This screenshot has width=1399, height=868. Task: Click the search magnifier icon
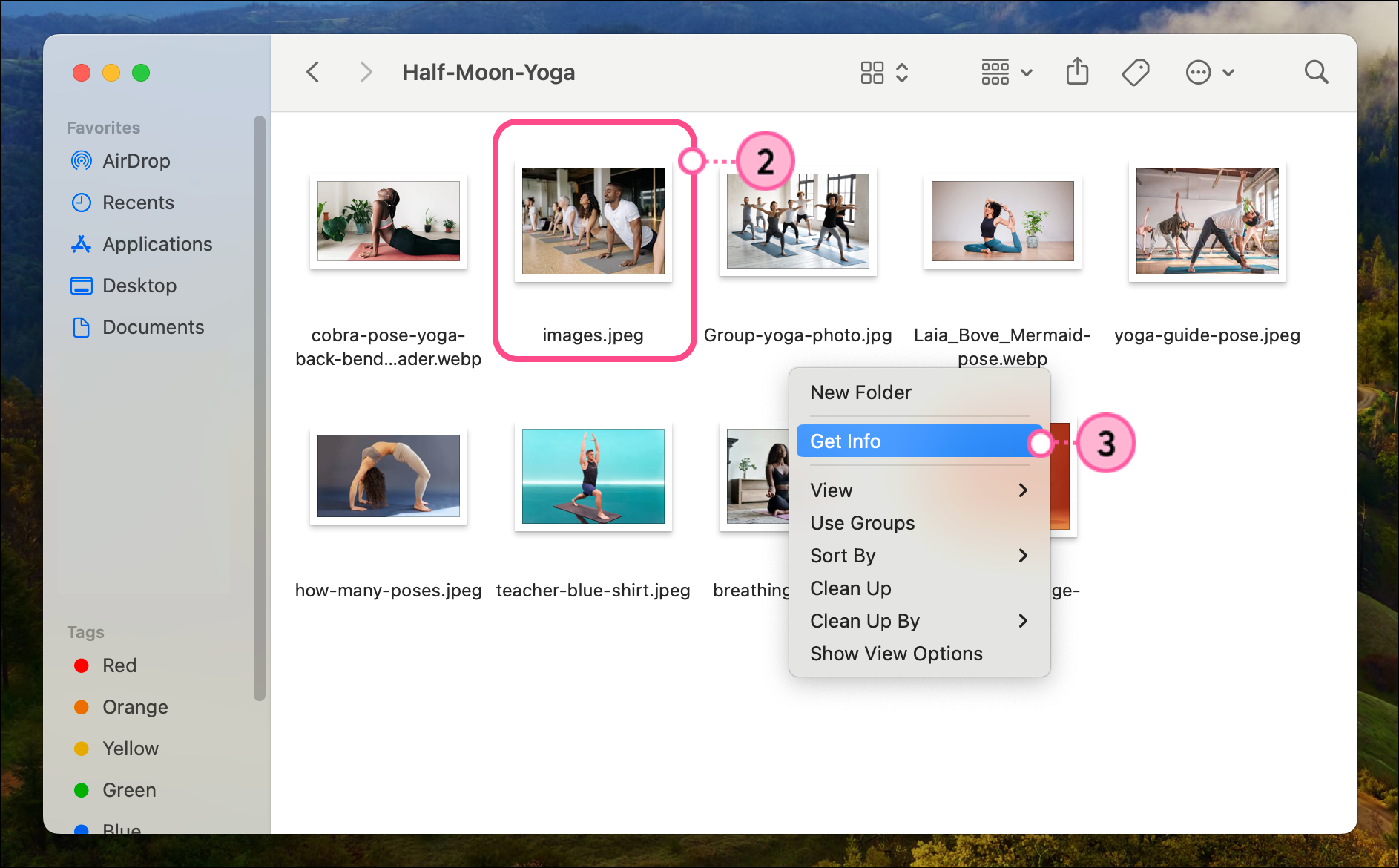pyautogui.click(x=1316, y=72)
